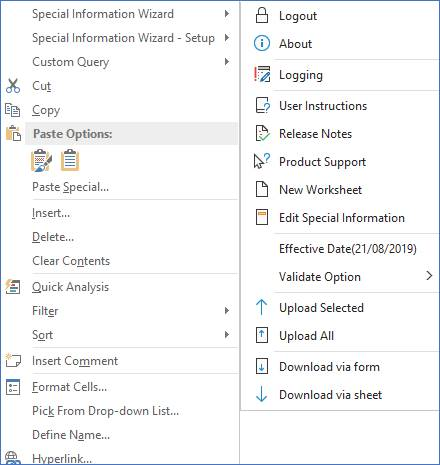The width and height of the screenshot is (440, 465).
Task: Click the Upload Selected arrow icon
Action: (261, 307)
